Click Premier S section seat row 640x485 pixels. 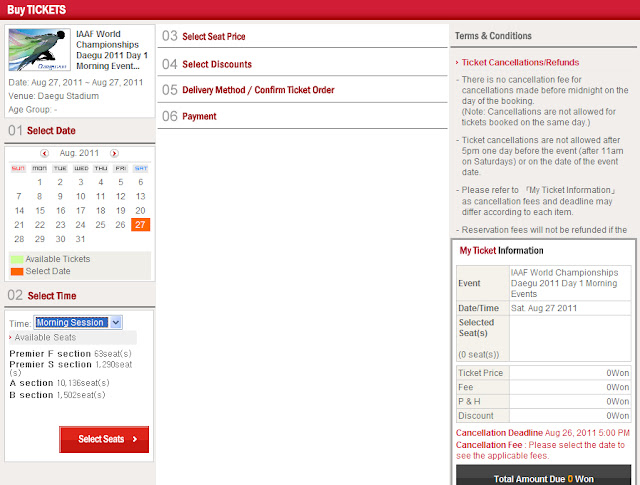pos(71,368)
